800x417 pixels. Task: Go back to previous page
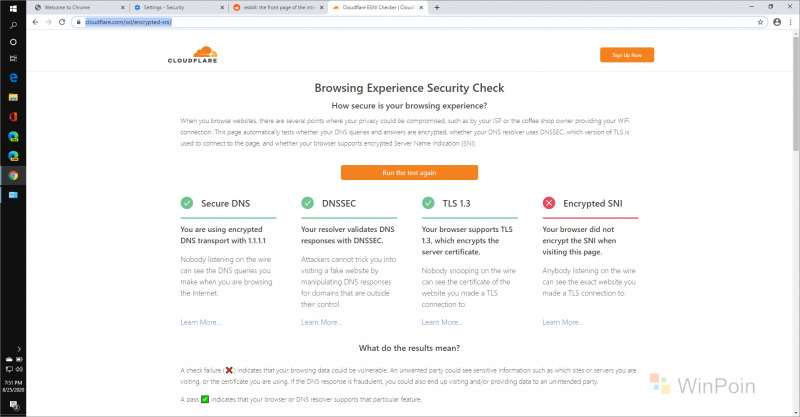(35, 22)
